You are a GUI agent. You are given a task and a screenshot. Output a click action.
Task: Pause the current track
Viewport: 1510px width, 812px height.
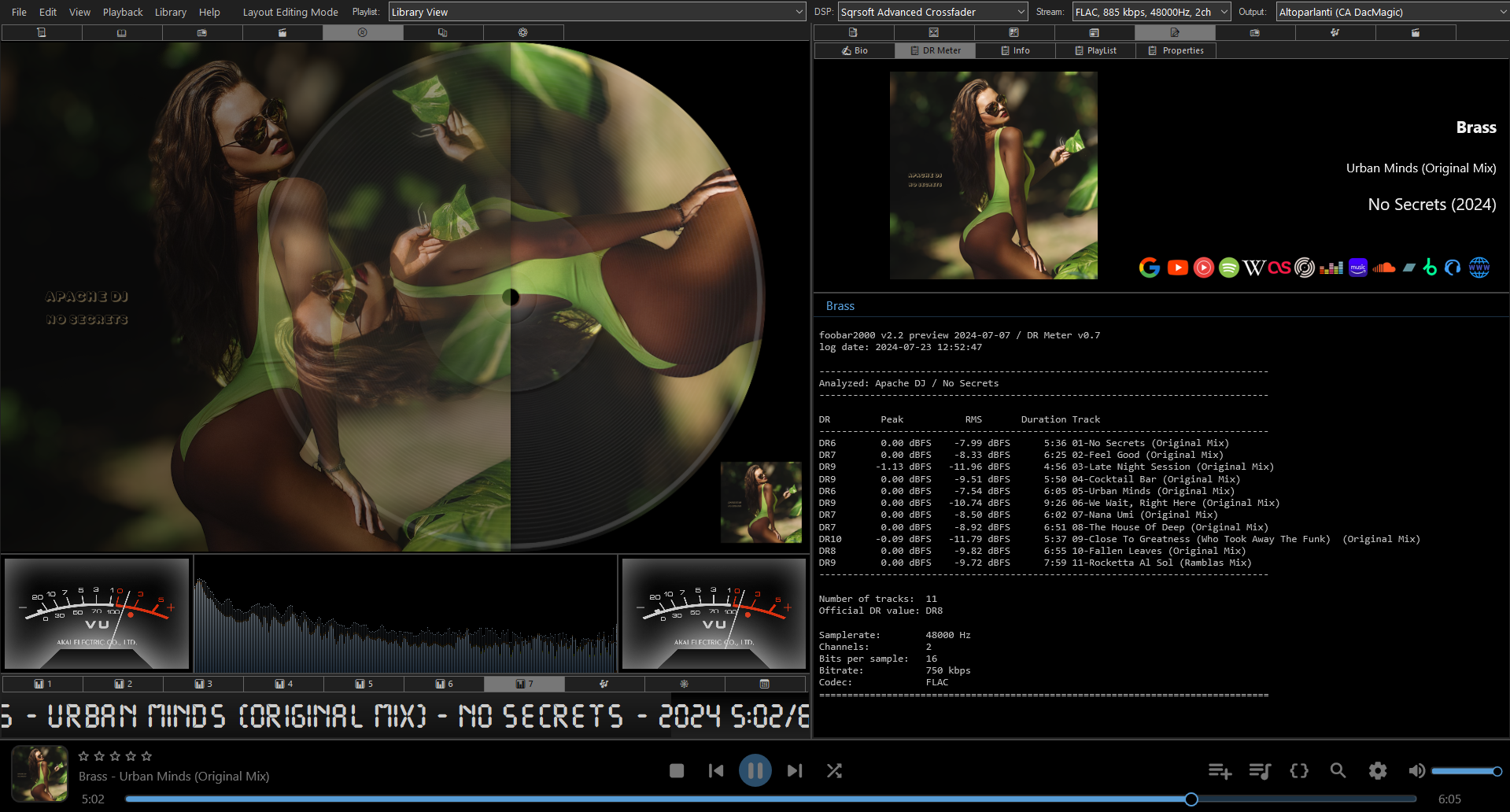pyautogui.click(x=755, y=771)
